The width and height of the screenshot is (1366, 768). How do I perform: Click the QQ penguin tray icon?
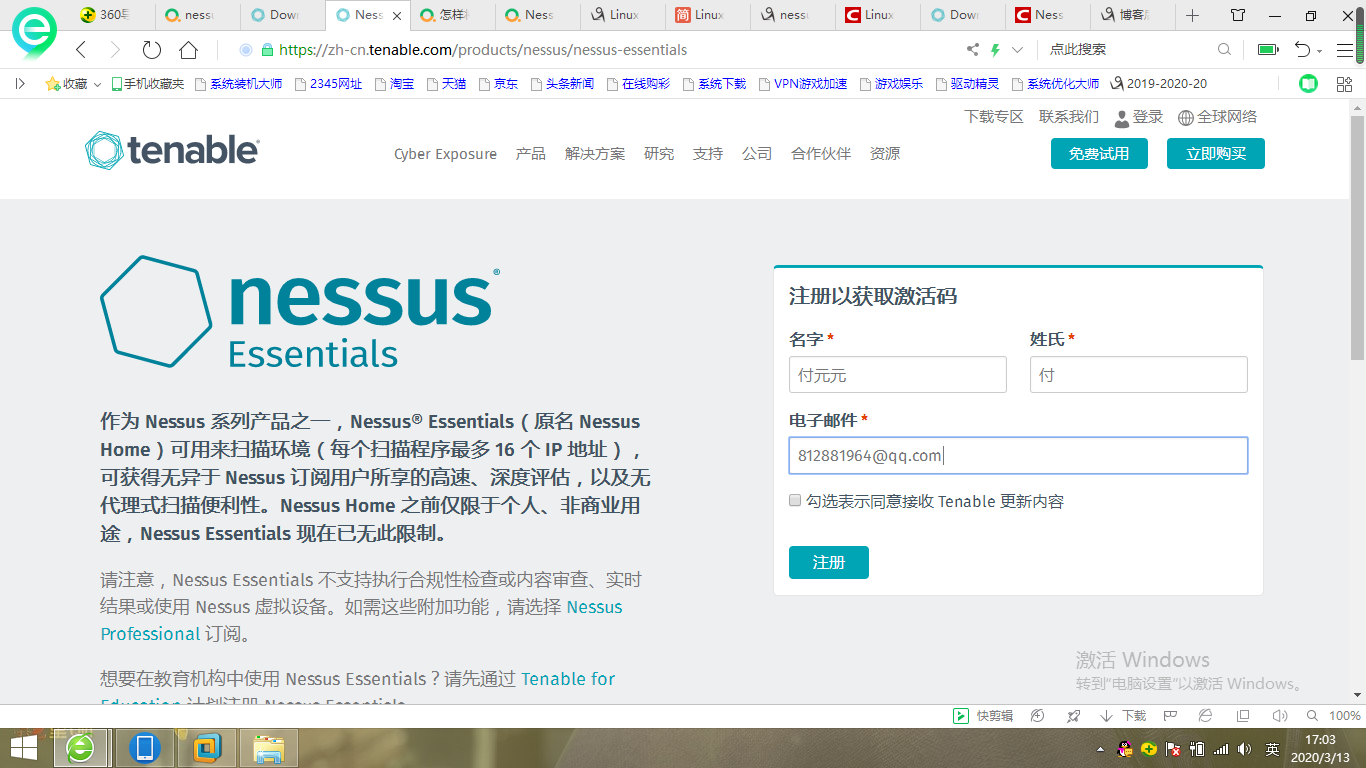[x=1126, y=749]
